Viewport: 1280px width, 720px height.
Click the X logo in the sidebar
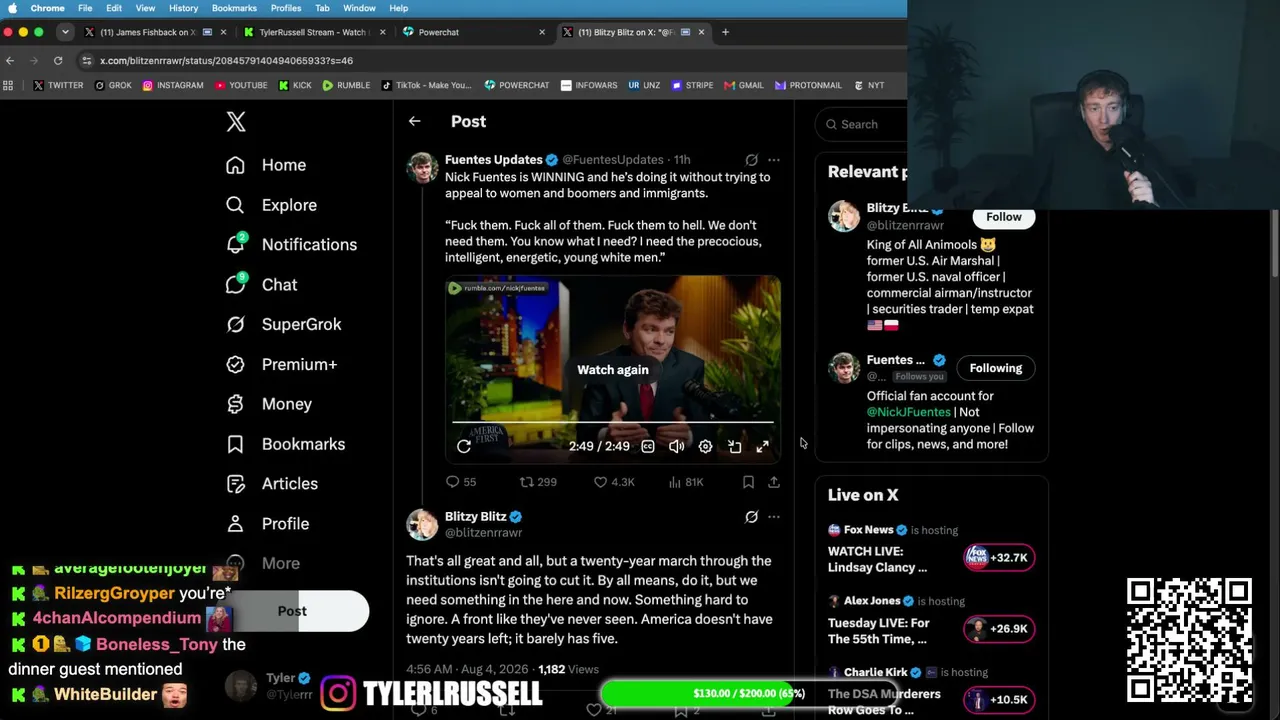click(236, 122)
